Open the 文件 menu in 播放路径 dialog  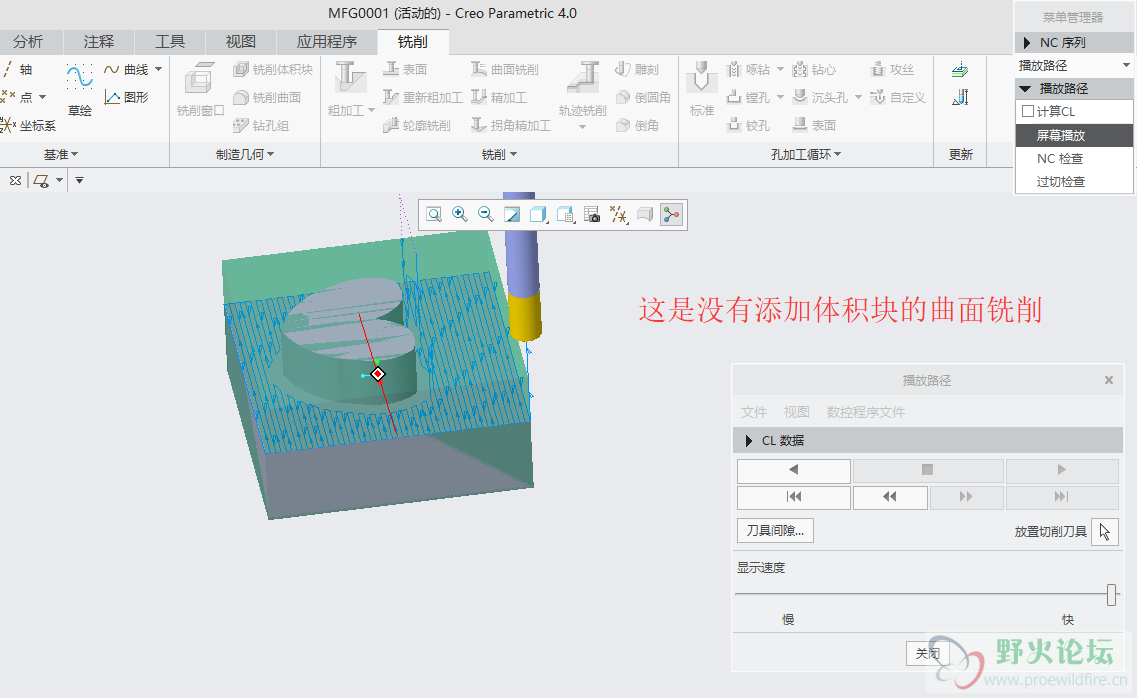click(754, 412)
